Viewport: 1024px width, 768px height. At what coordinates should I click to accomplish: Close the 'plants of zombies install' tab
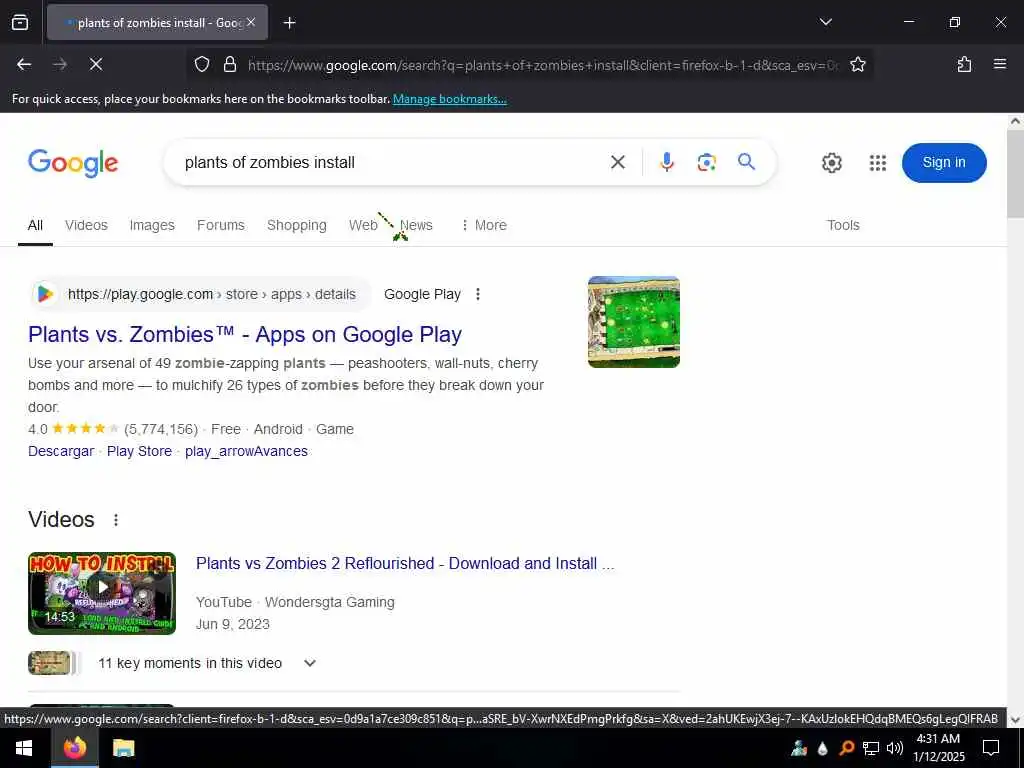[x=251, y=22]
